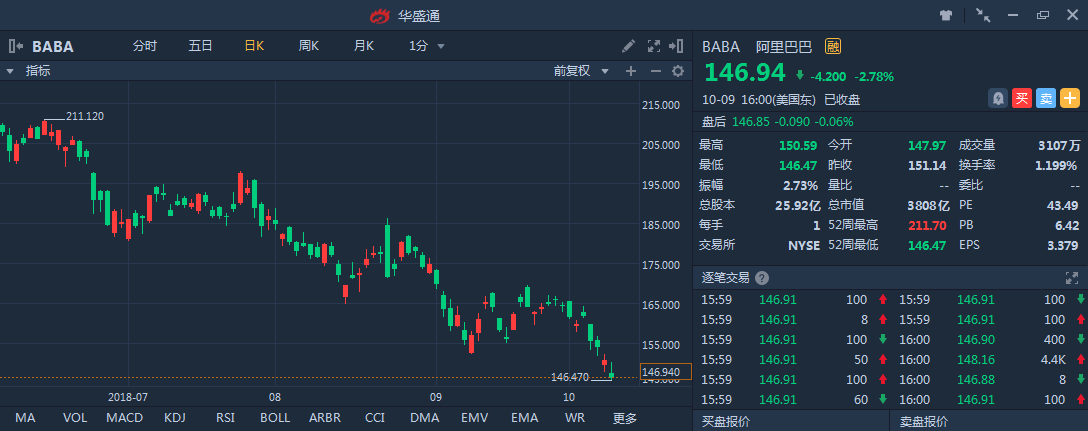Enable the MA indicator
Screen dimensions: 1088x431
point(25,418)
